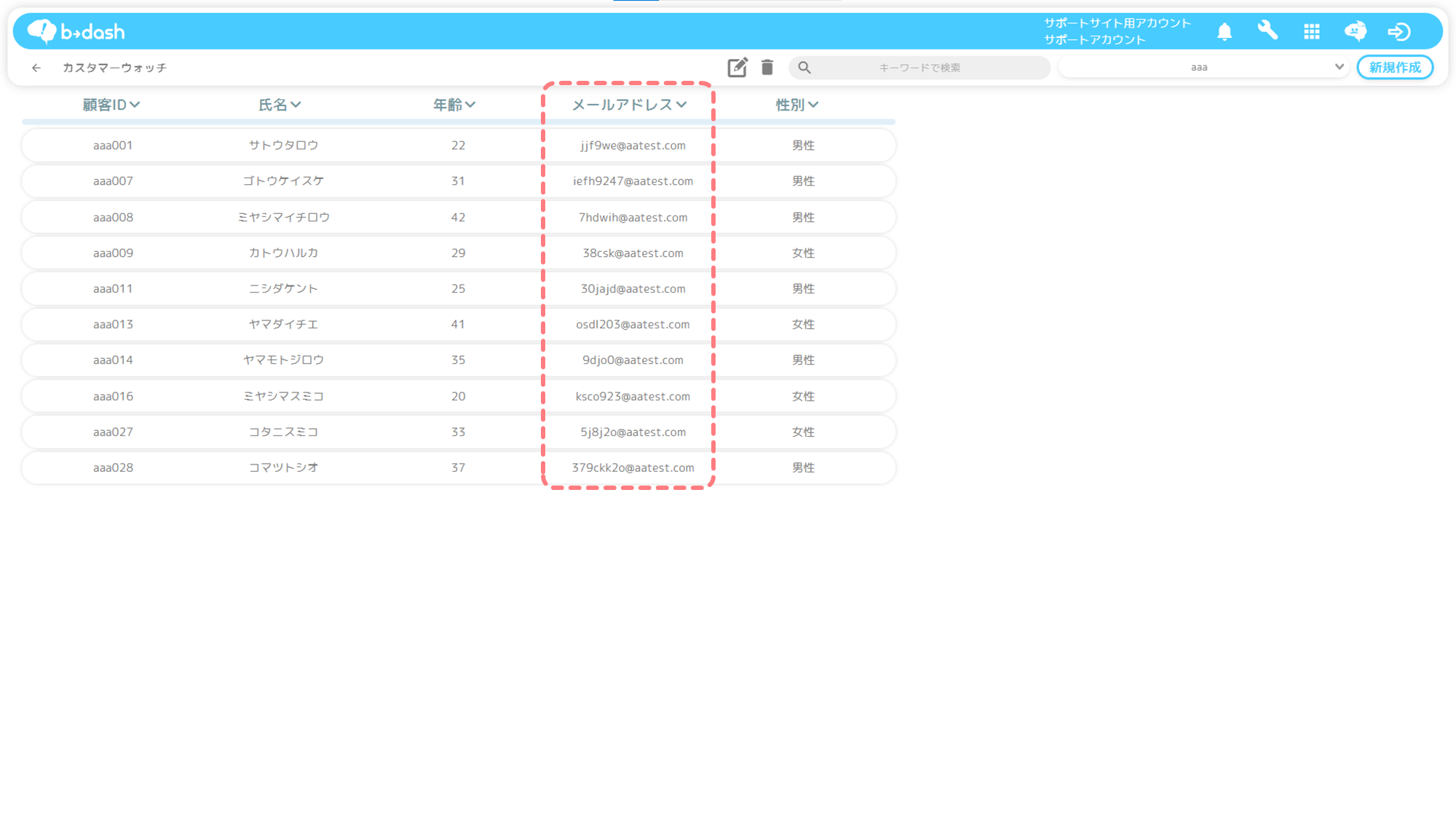Click the edit pencil icon
This screenshot has height=819, width=1456.
tap(737, 67)
